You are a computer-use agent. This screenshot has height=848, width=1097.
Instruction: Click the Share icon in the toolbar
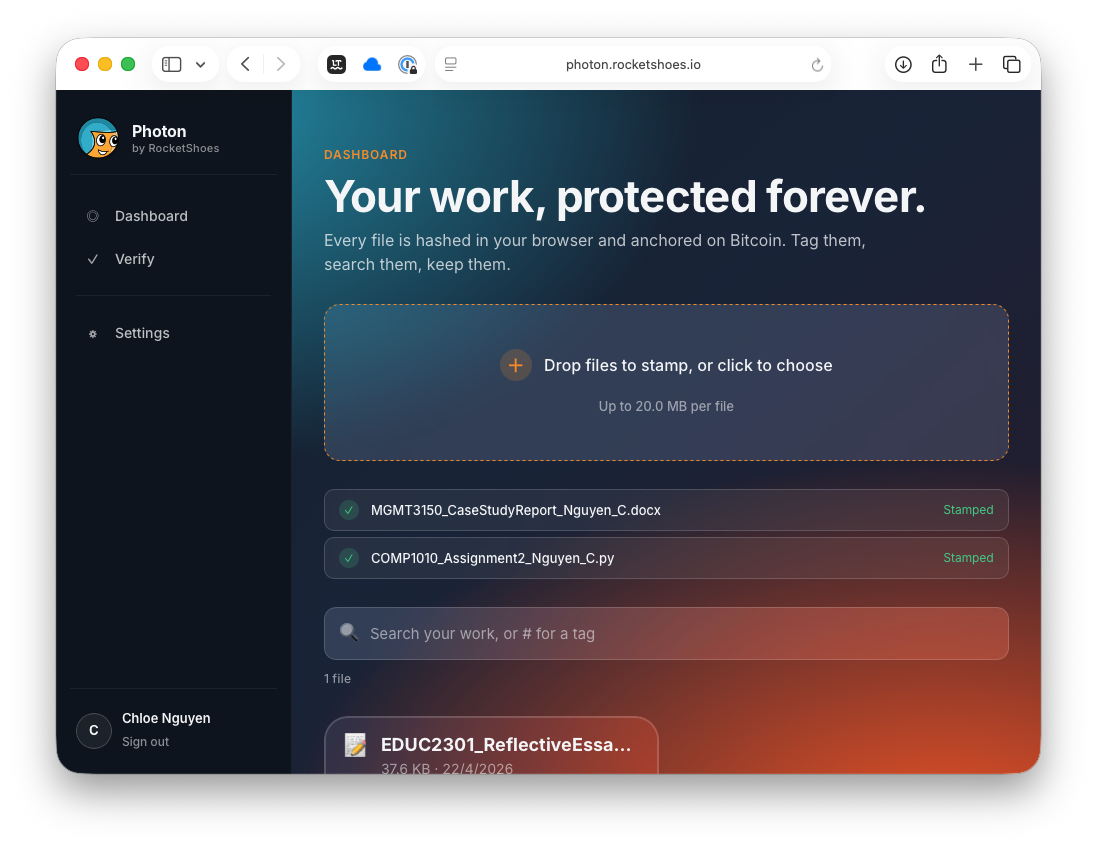(939, 65)
